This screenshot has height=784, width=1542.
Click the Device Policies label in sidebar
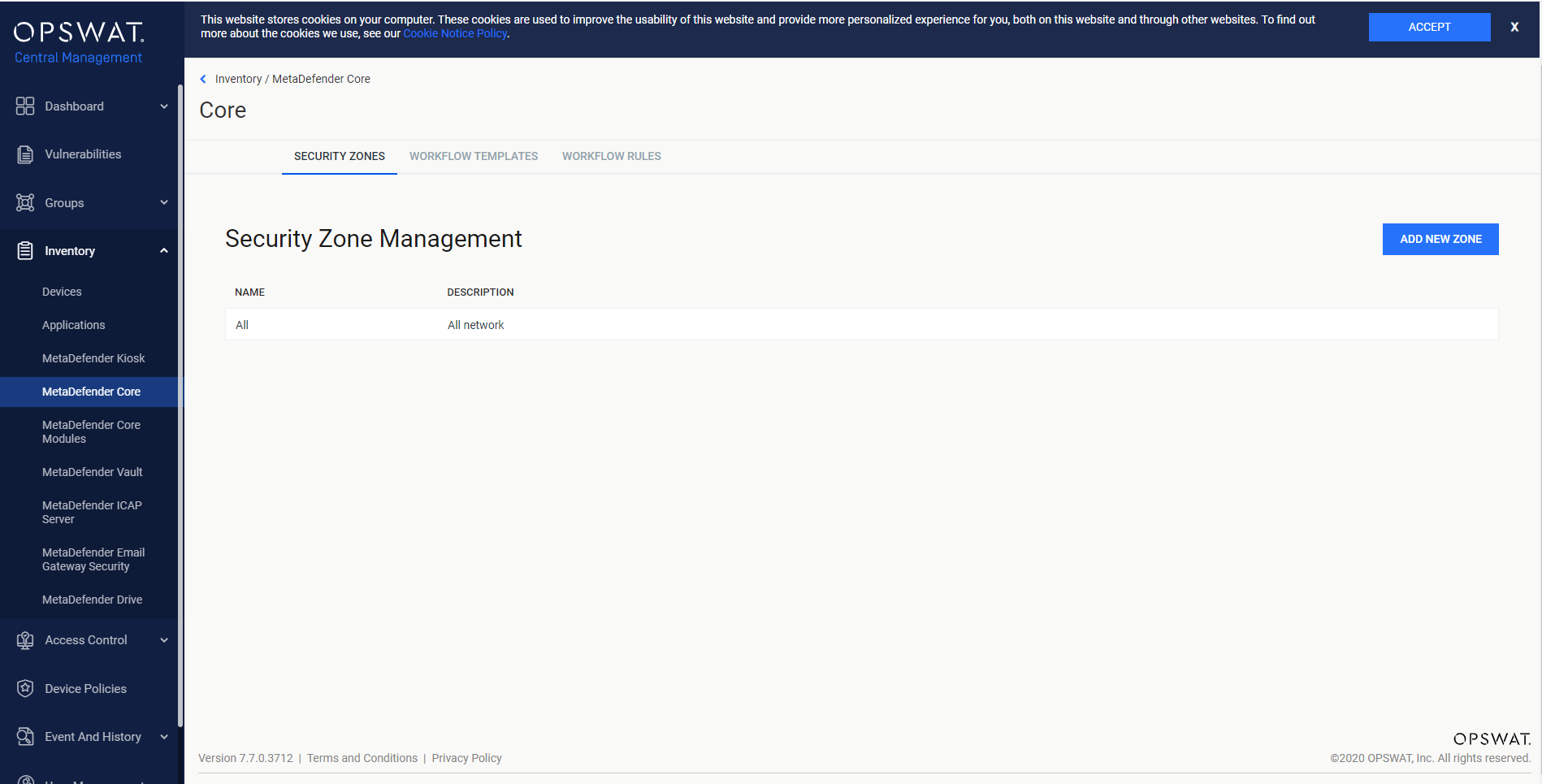coord(85,689)
